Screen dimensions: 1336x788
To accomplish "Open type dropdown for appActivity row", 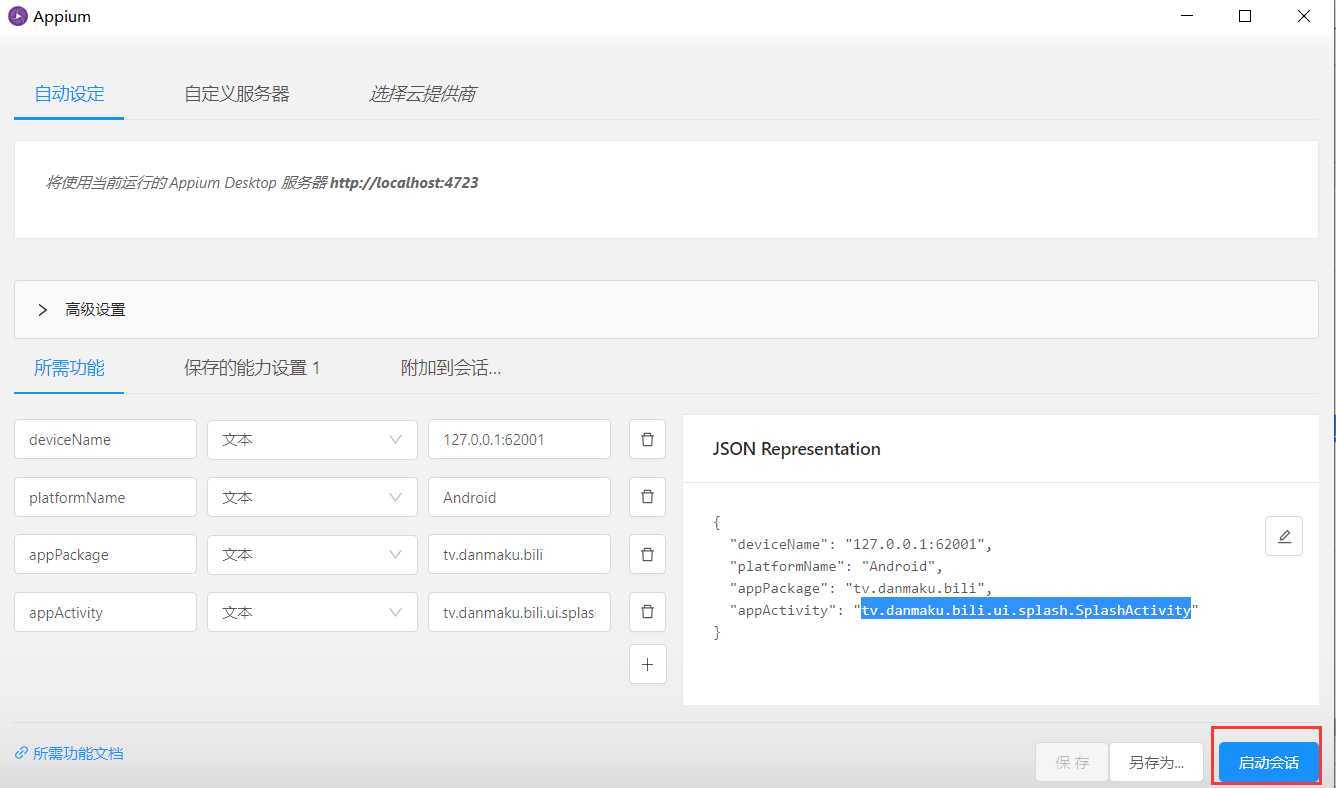I will click(312, 612).
